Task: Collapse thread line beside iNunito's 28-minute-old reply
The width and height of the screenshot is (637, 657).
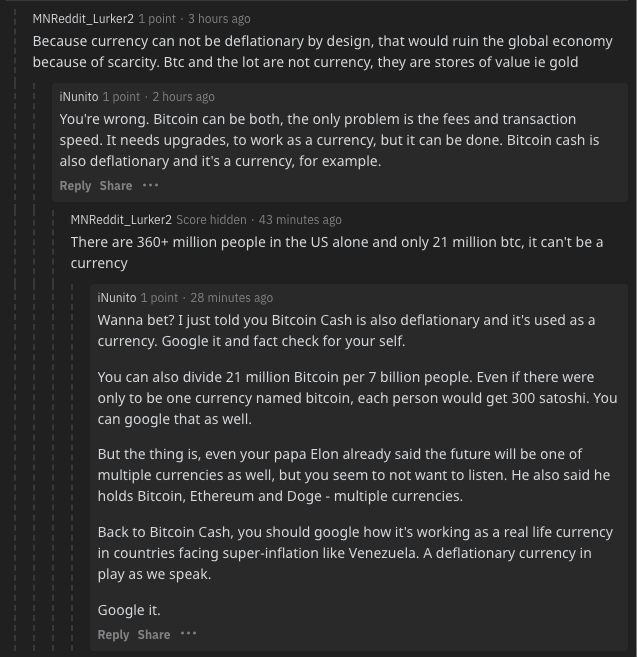Action: coord(72,467)
